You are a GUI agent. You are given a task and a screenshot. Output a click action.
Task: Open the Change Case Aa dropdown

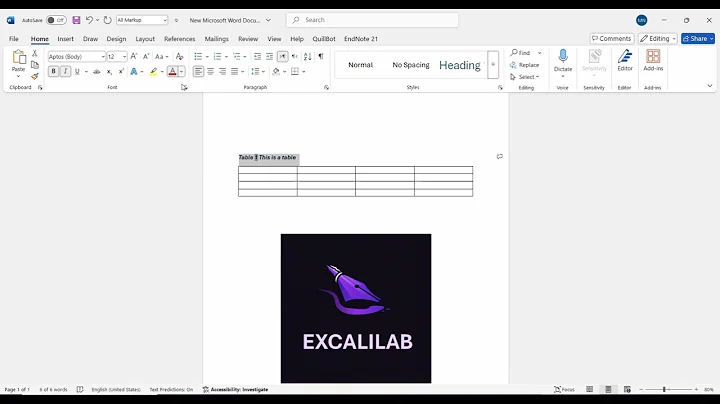[162, 56]
